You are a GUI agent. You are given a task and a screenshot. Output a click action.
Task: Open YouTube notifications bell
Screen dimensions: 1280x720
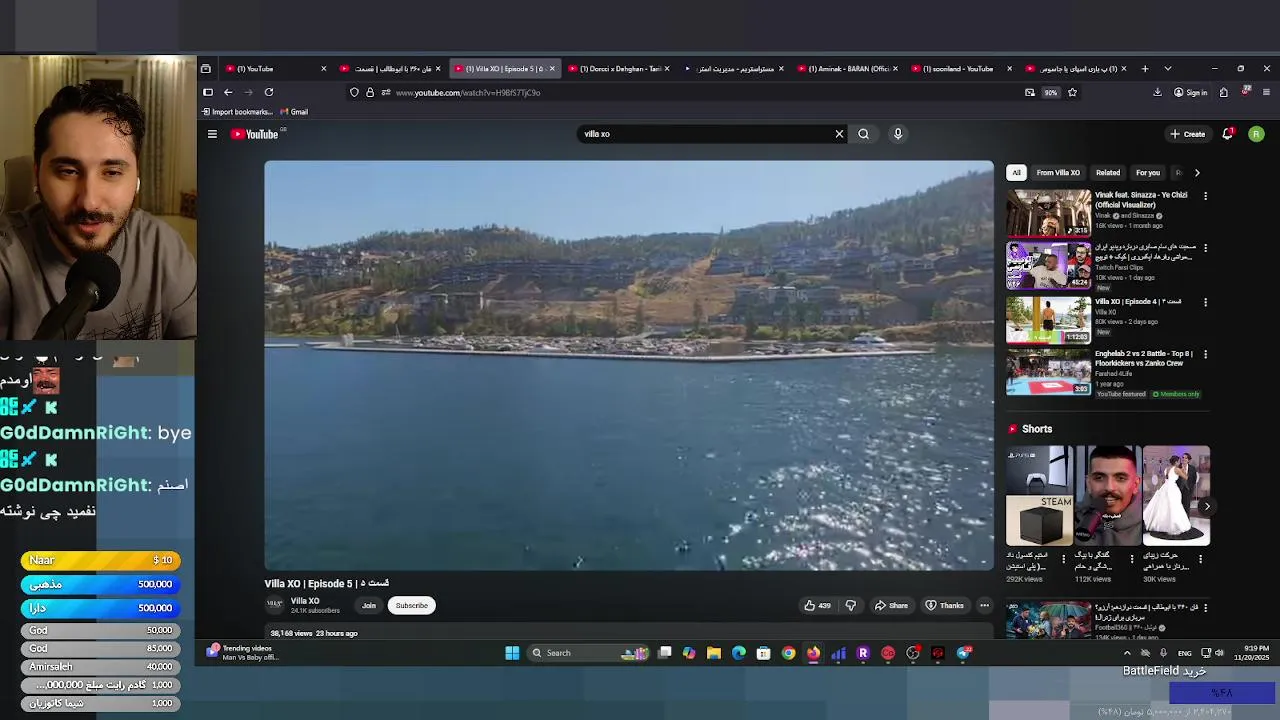[x=1227, y=134]
